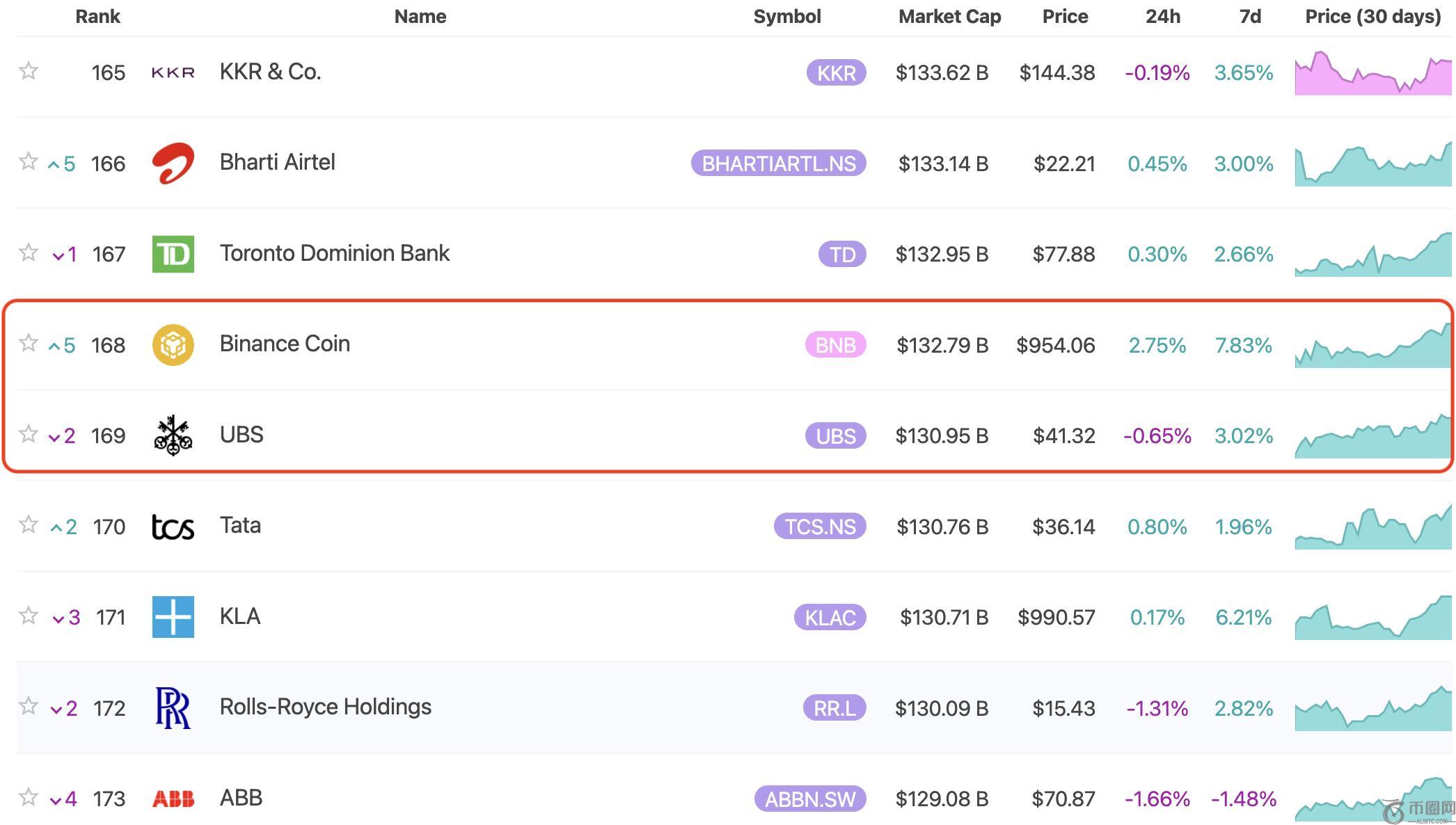This screenshot has width=1456, height=825.
Task: Click the 7d column header
Action: click(x=1250, y=17)
